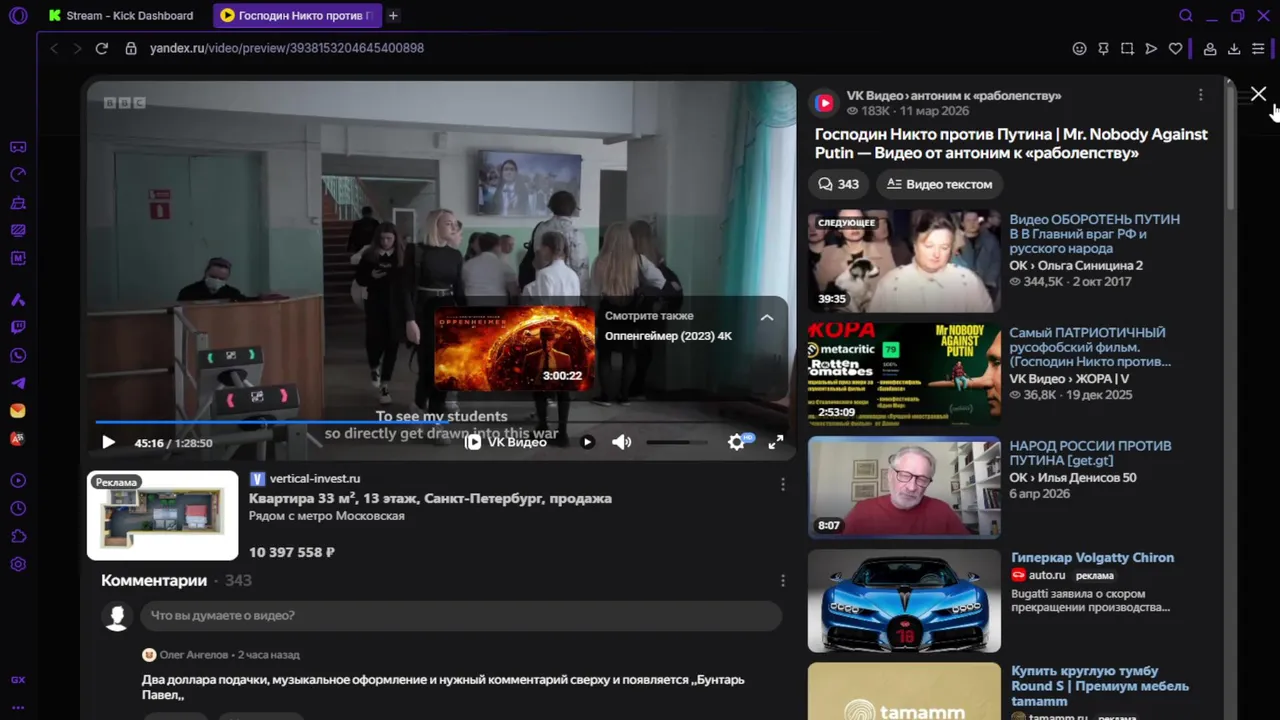Open the ad's three-dots menu
The height and width of the screenshot is (720, 1280).
782,484
